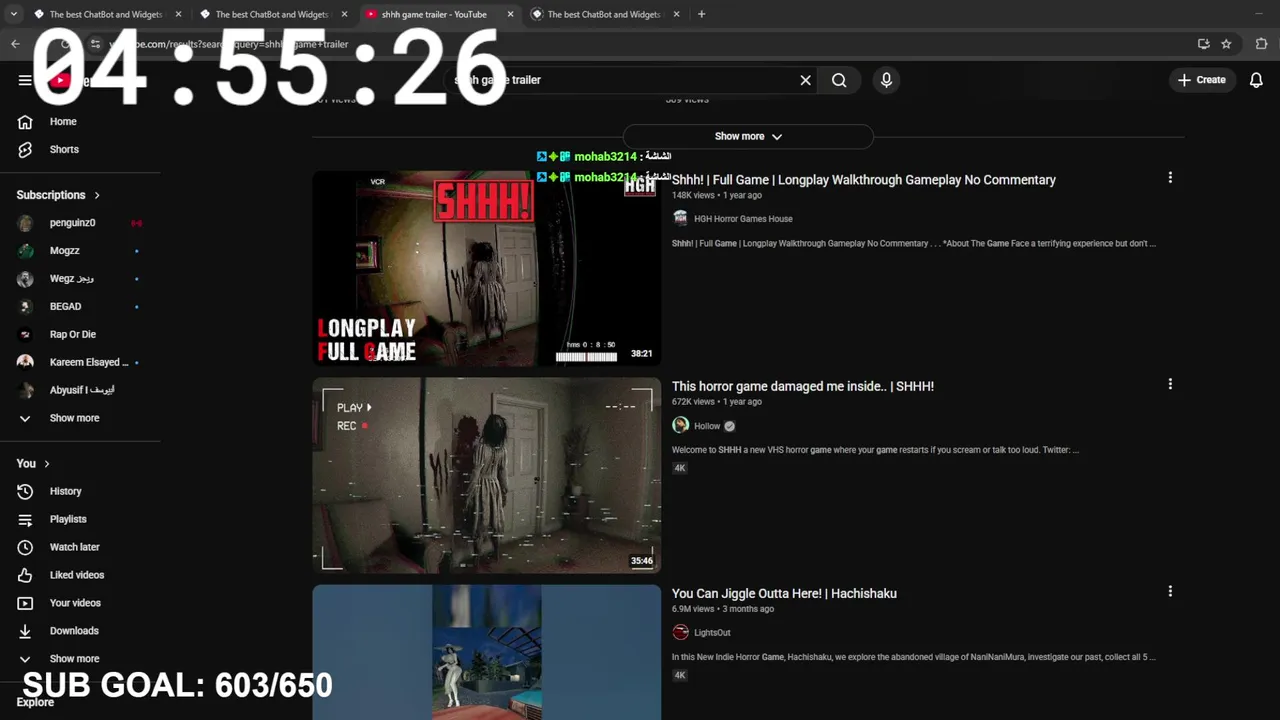Screen dimensions: 1280x720
Task: Open PLAY REC horror game thumbnail
Action: point(487,475)
